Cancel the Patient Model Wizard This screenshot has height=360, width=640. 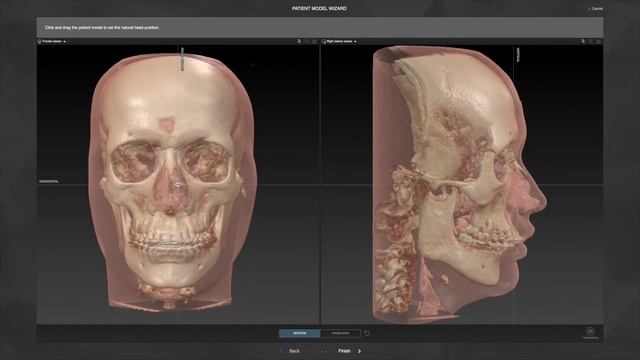coord(596,9)
